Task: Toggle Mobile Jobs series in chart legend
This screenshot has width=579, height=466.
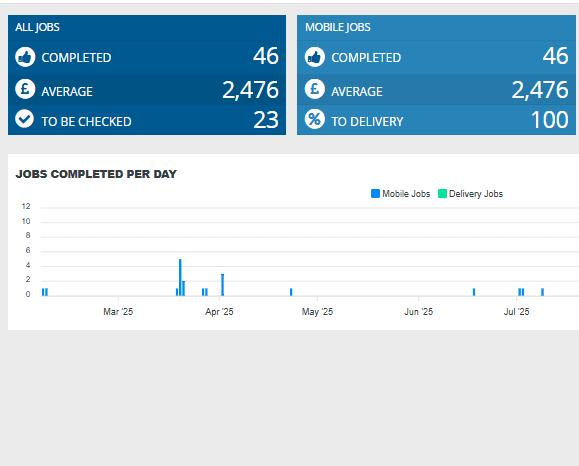Action: coord(401,194)
